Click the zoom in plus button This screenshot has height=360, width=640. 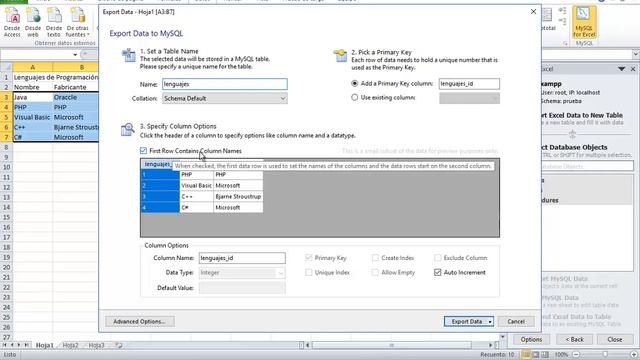(633, 355)
